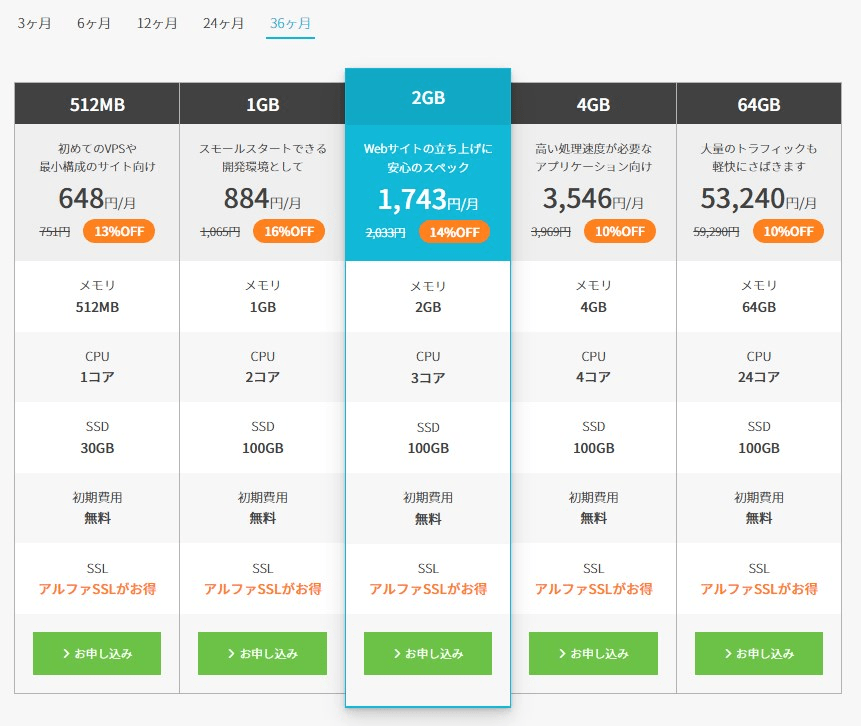Open アルファSSLがお得 link in 4GB column

click(594, 589)
